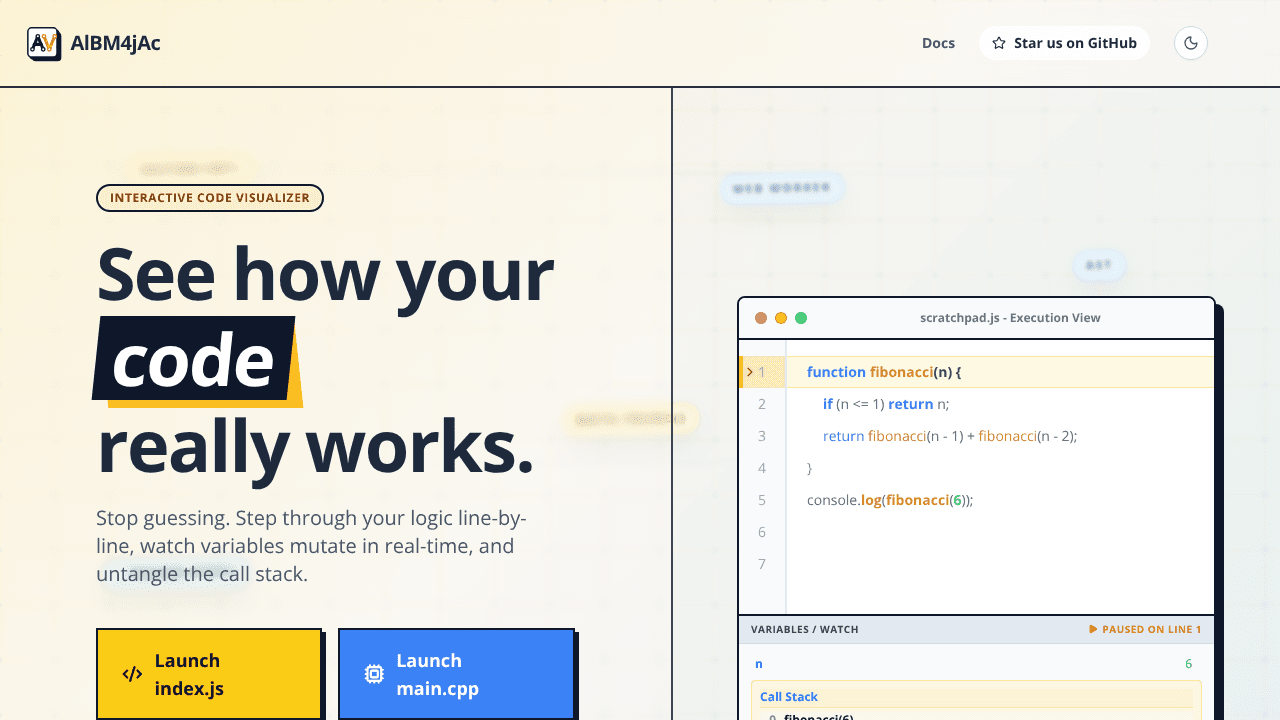Click 'function fibonacci(n) {' code line
This screenshot has width=1280, height=720.
click(x=884, y=372)
